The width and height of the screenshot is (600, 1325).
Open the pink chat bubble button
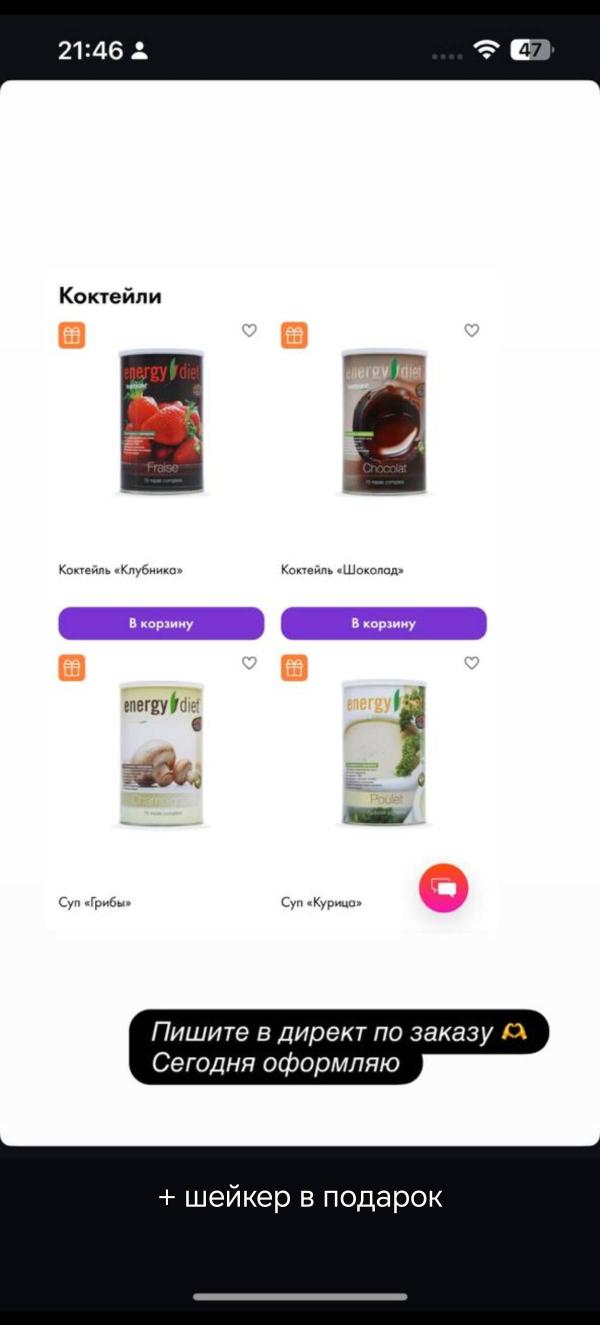coord(443,888)
